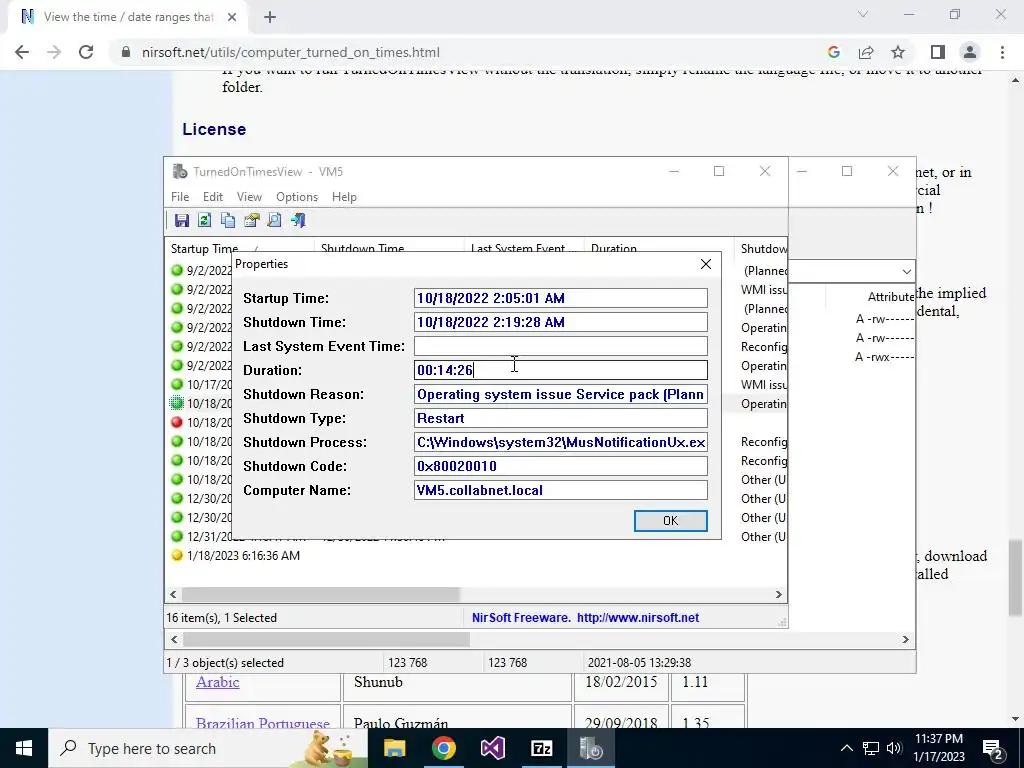Open the Windows Start menu
Image resolution: width=1024 pixels, height=768 pixels.
point(24,748)
